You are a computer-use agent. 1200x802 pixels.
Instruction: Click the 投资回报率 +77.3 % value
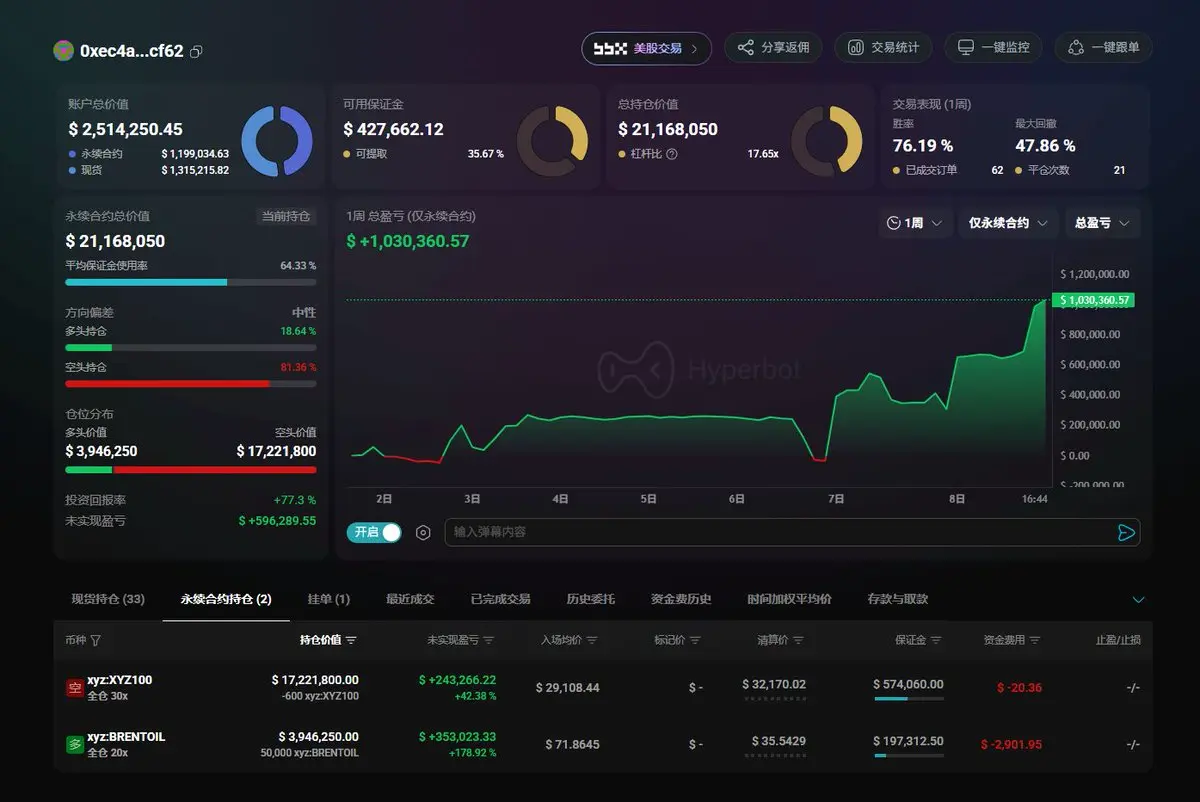(295, 500)
